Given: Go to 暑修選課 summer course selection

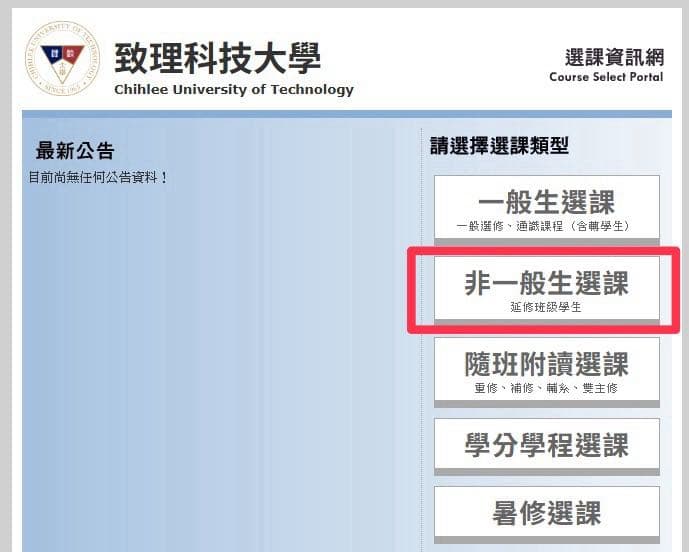Looking at the screenshot, I should [x=547, y=514].
